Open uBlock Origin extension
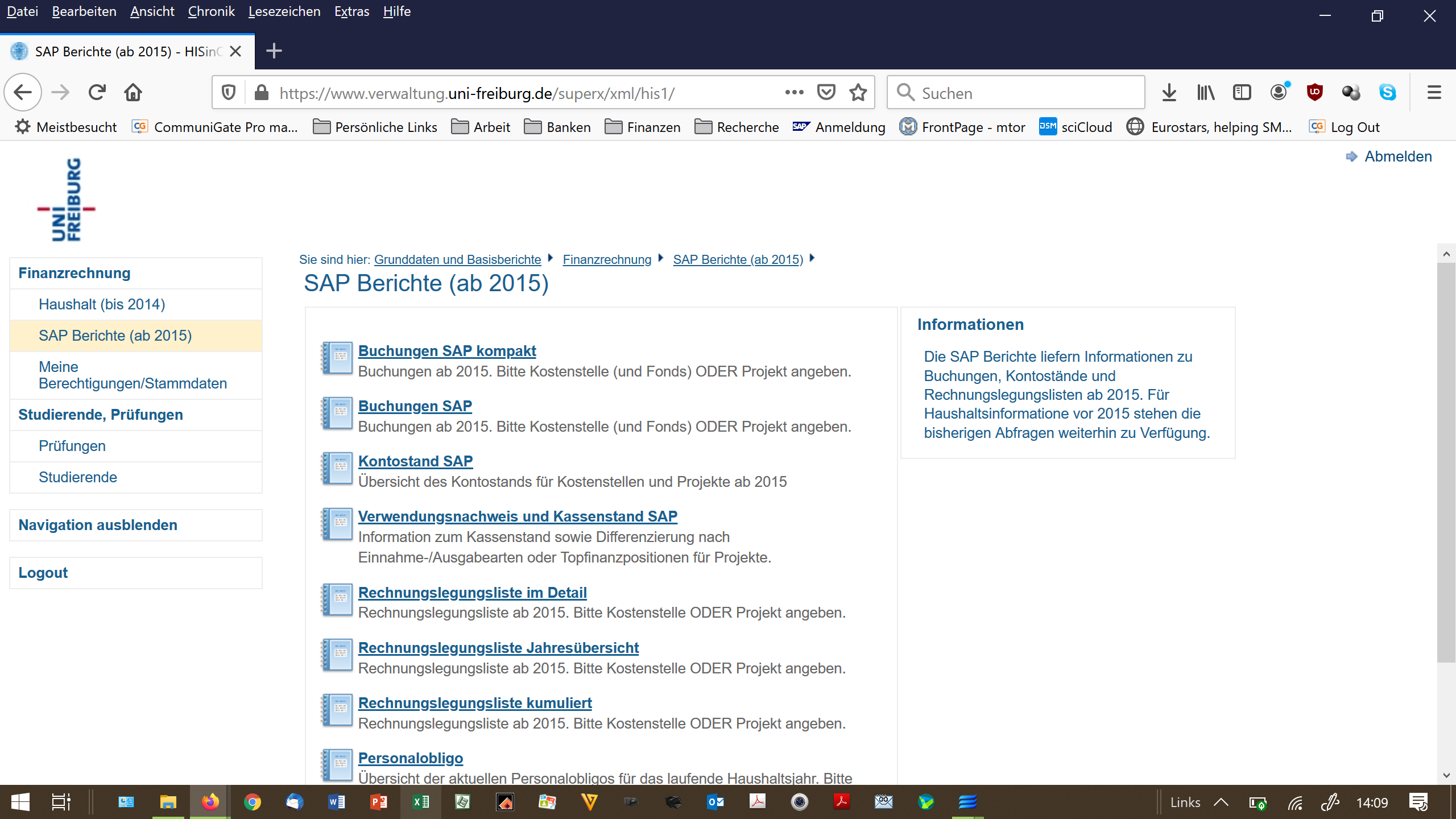This screenshot has height=819, width=1456. [x=1314, y=92]
